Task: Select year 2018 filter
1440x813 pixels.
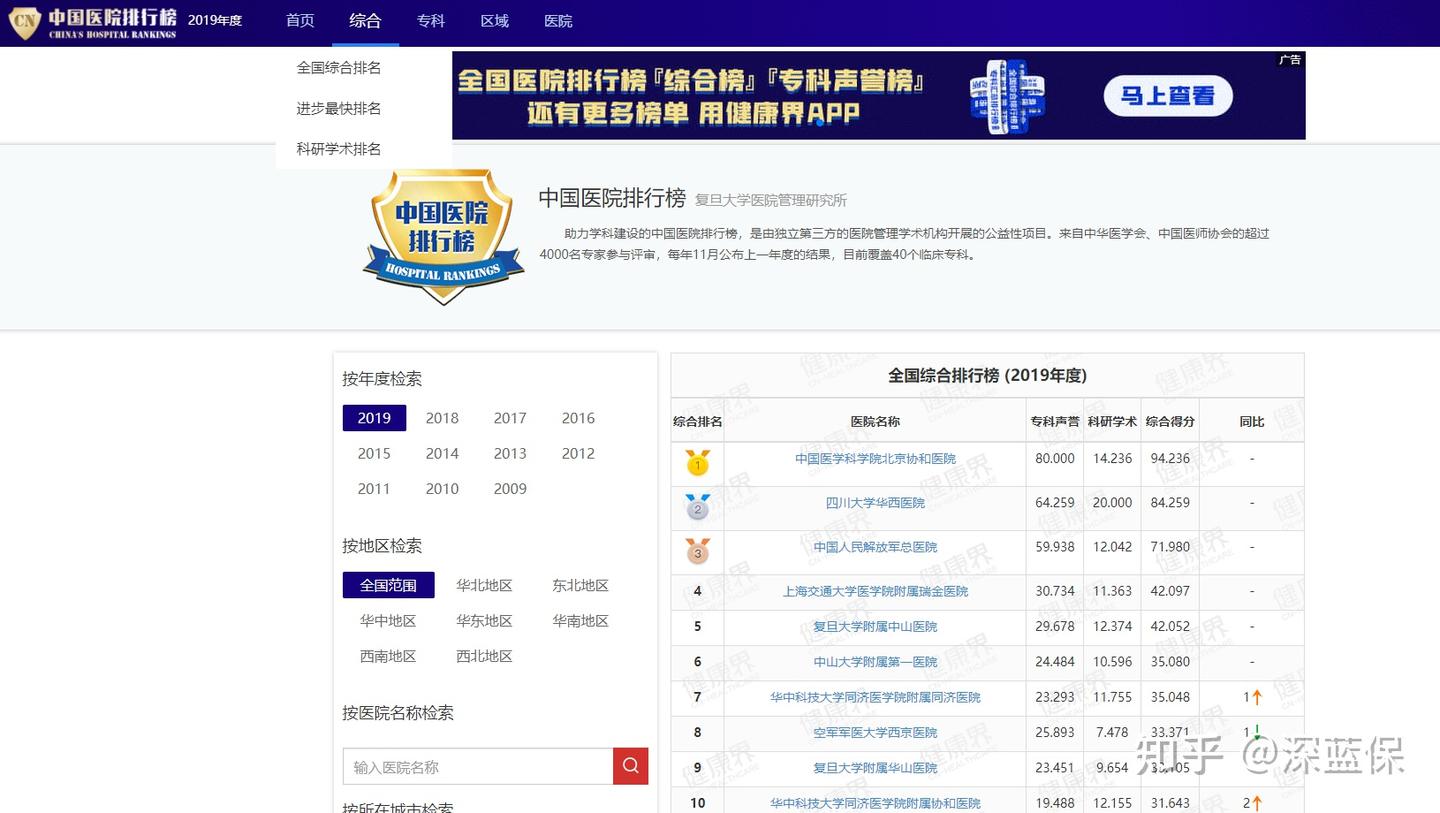Action: click(442, 418)
